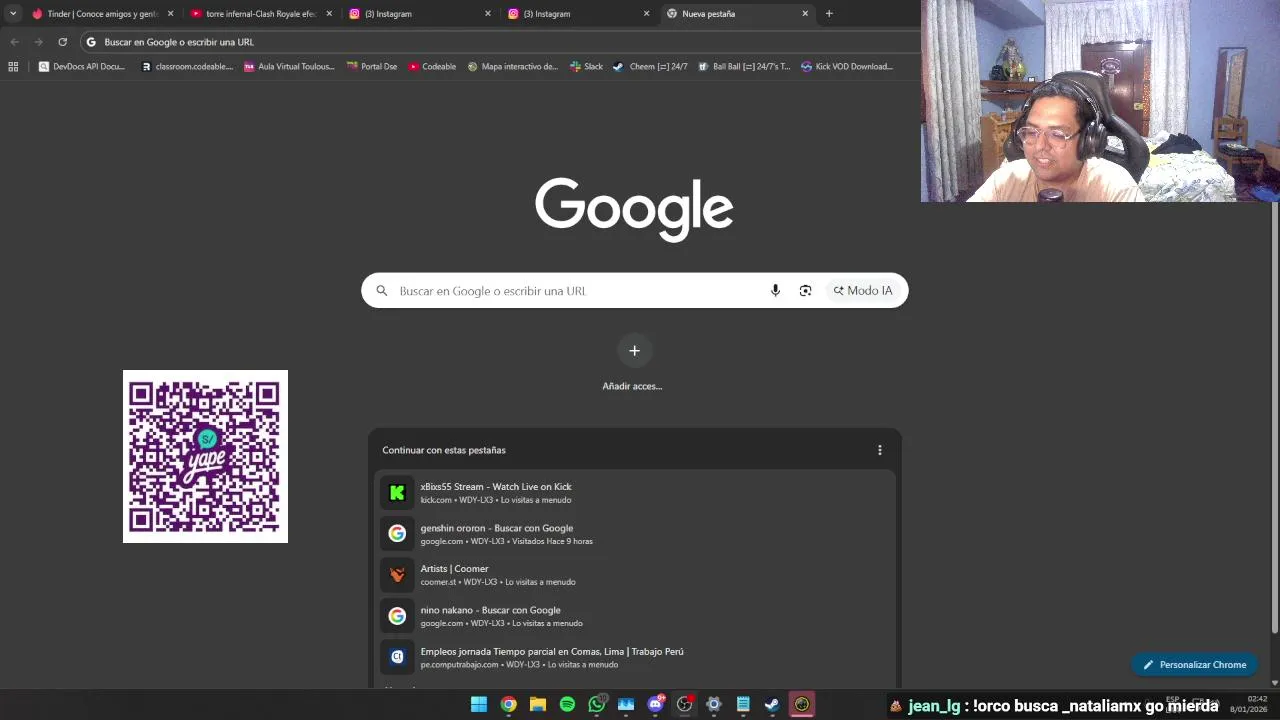Image resolution: width=1280 pixels, height=720 pixels.
Task: Open Notepad from the taskbar
Action: pyautogui.click(x=743, y=704)
